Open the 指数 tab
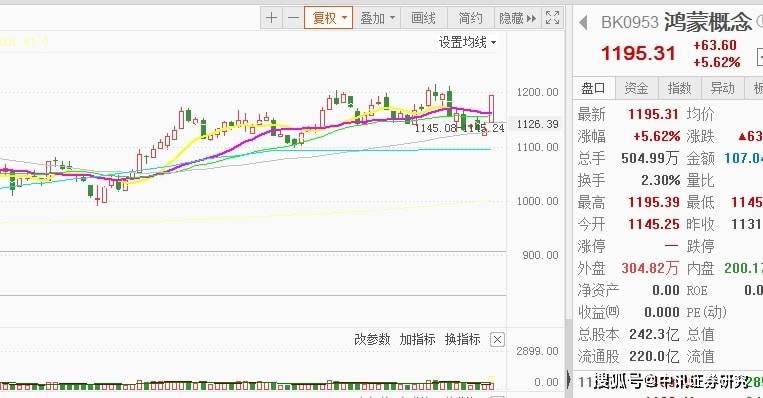 pos(679,88)
